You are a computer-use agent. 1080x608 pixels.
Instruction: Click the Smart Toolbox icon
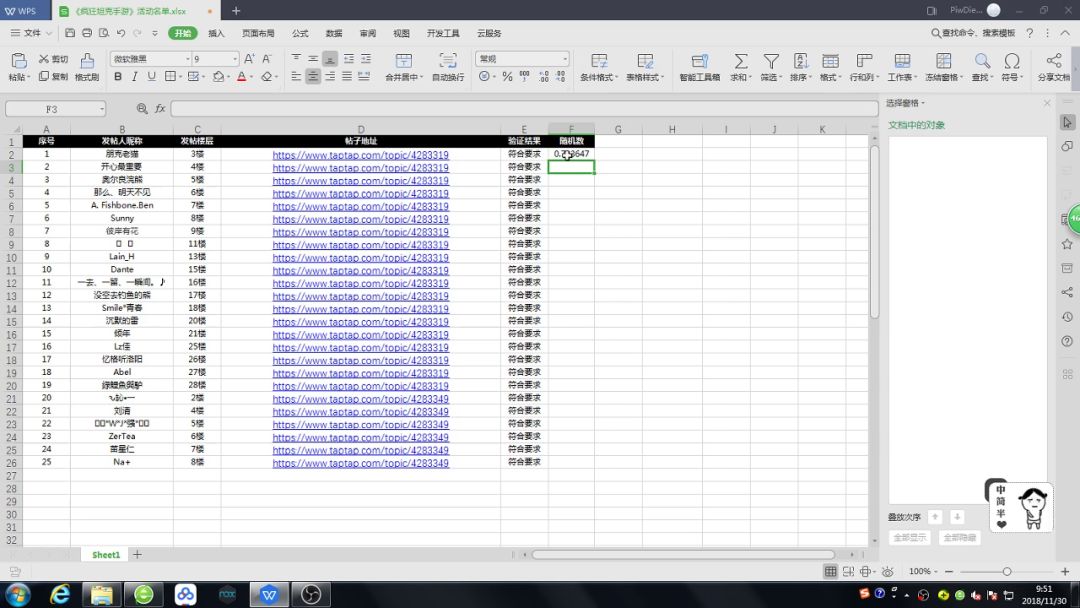pyautogui.click(x=699, y=61)
